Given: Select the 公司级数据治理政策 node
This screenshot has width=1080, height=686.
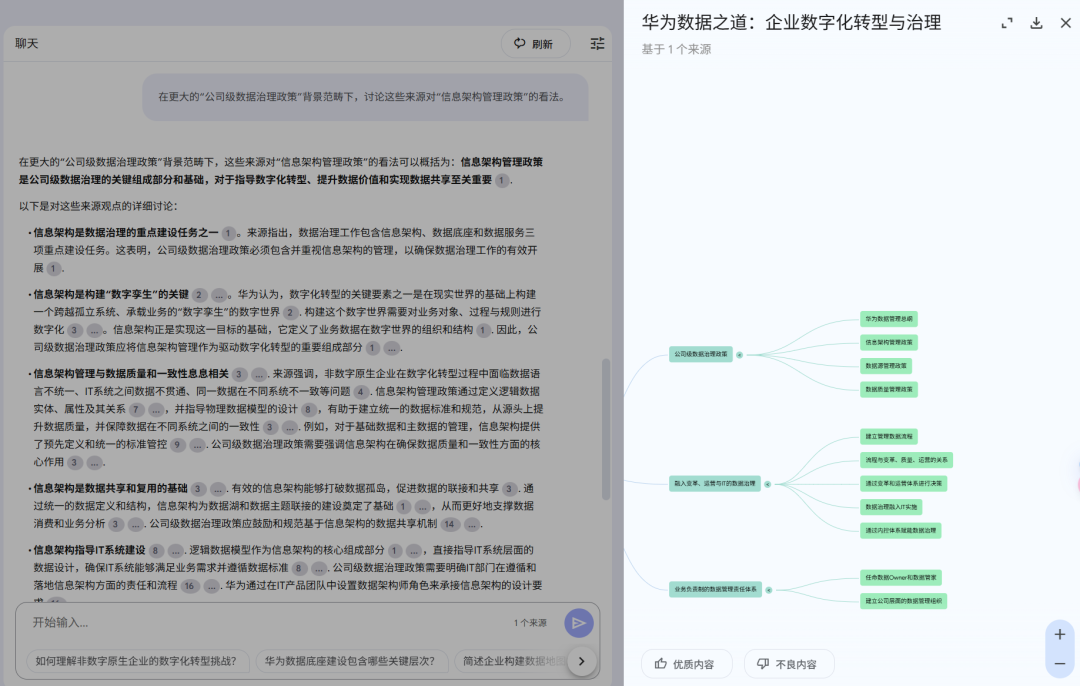Looking at the screenshot, I should click(x=700, y=354).
